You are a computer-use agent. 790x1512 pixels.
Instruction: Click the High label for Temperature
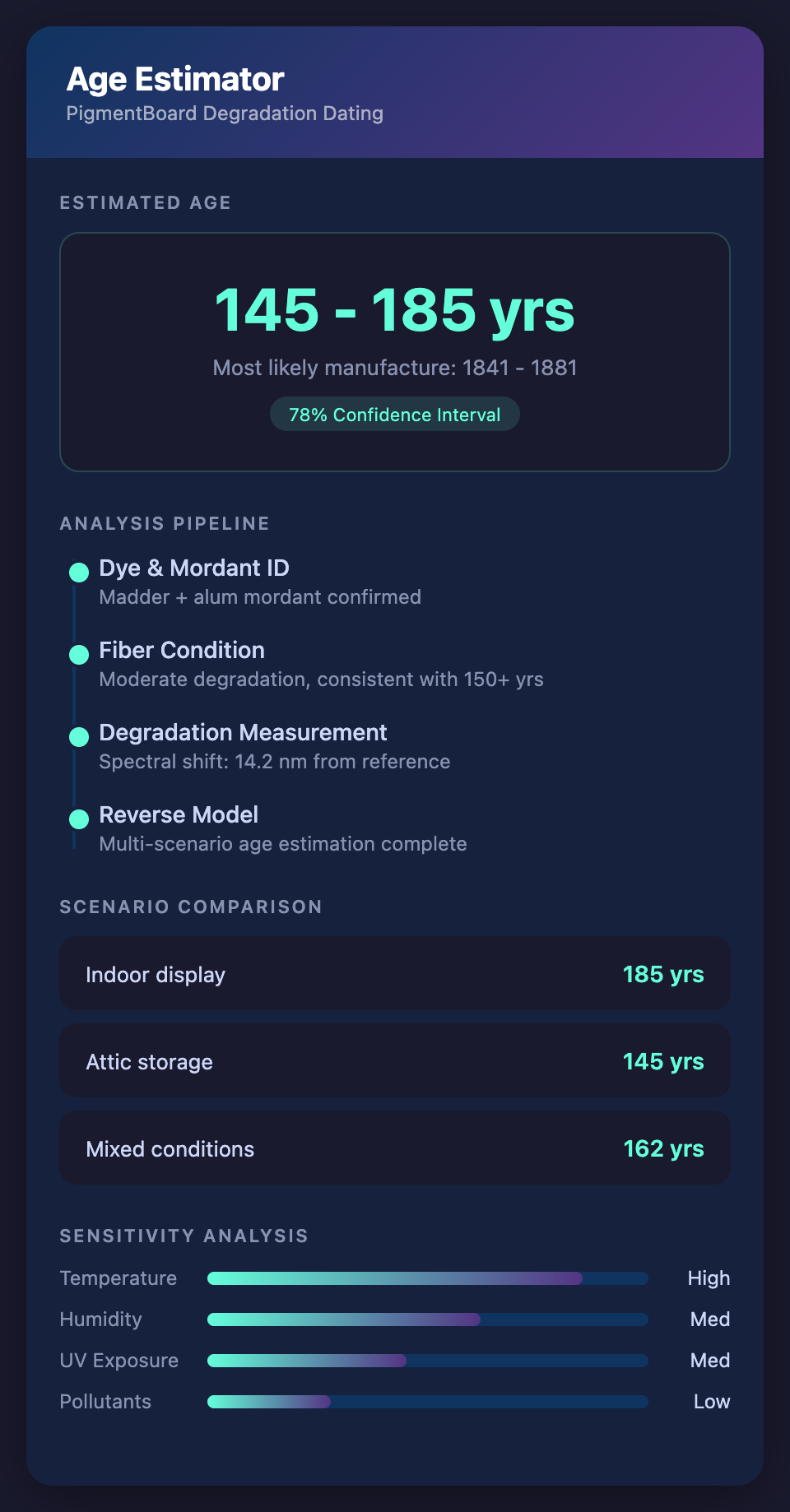coord(709,1278)
